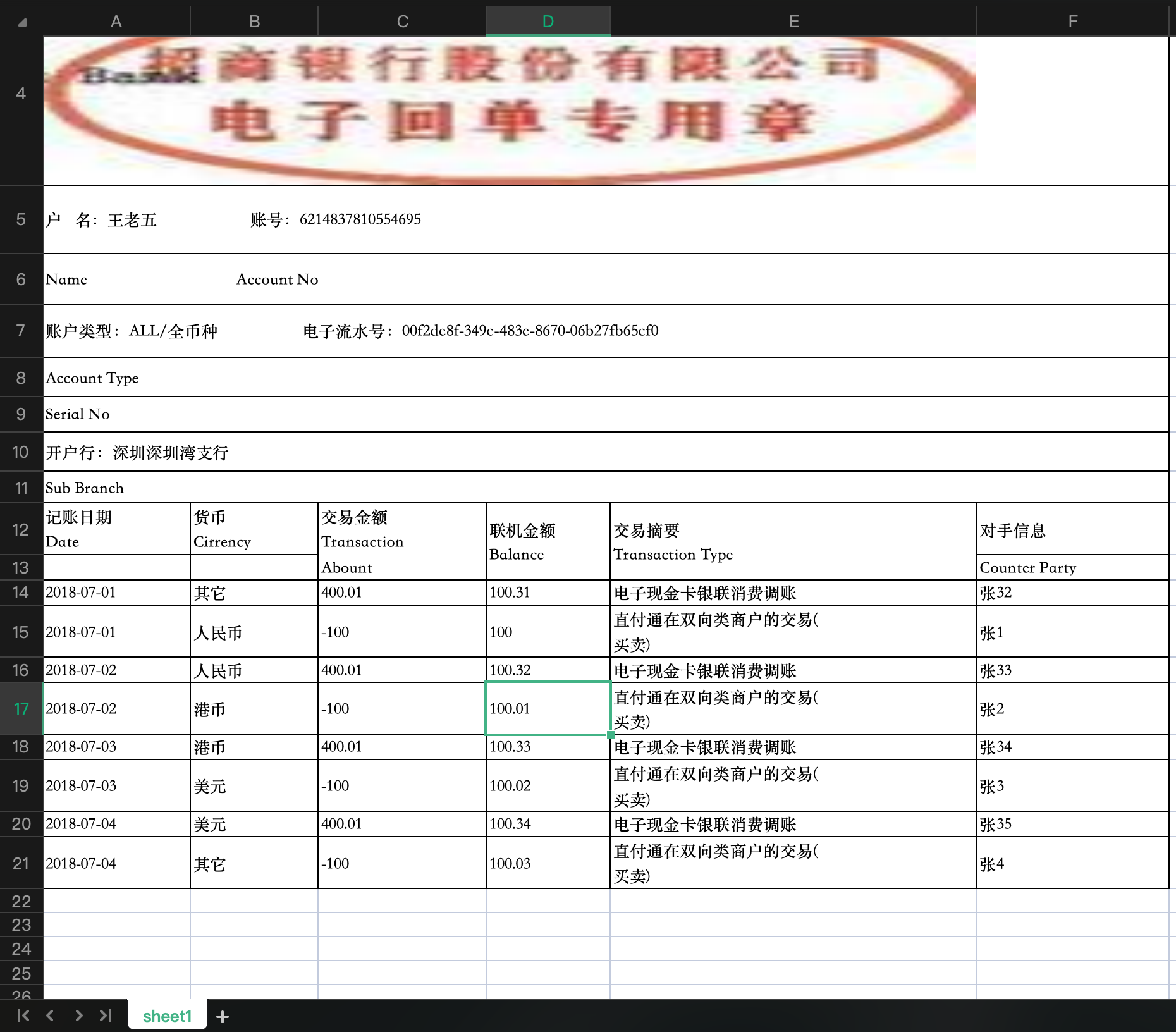Click the counter party cell 张35
Viewport: 1176px width, 1032px height.
tap(1072, 824)
